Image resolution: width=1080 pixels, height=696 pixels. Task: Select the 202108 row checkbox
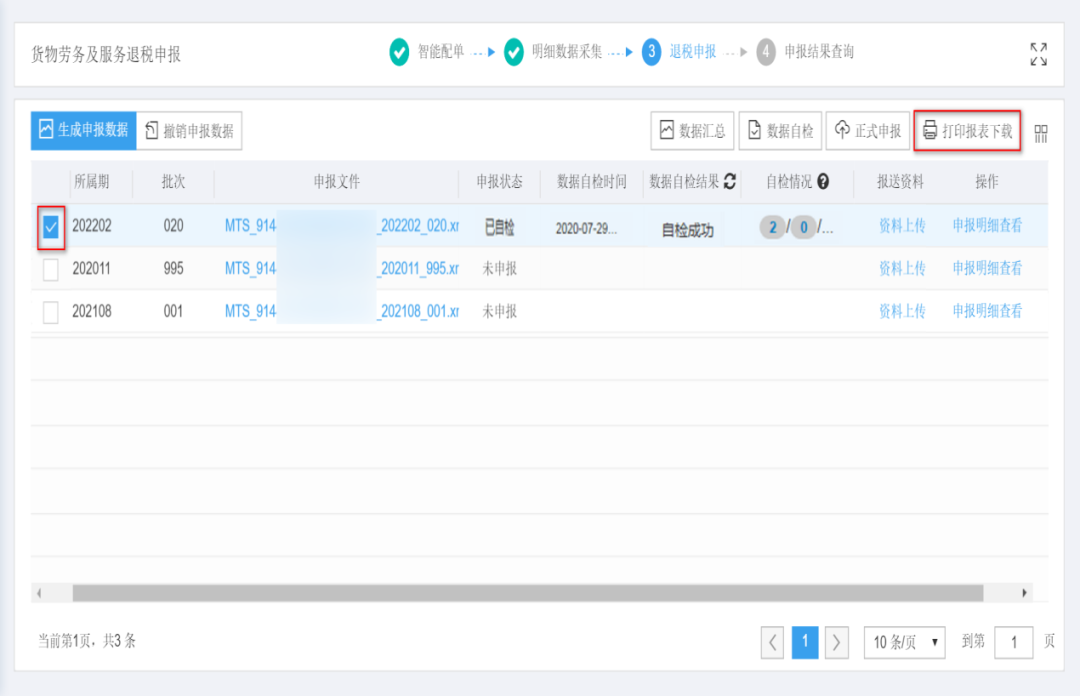click(x=50, y=314)
